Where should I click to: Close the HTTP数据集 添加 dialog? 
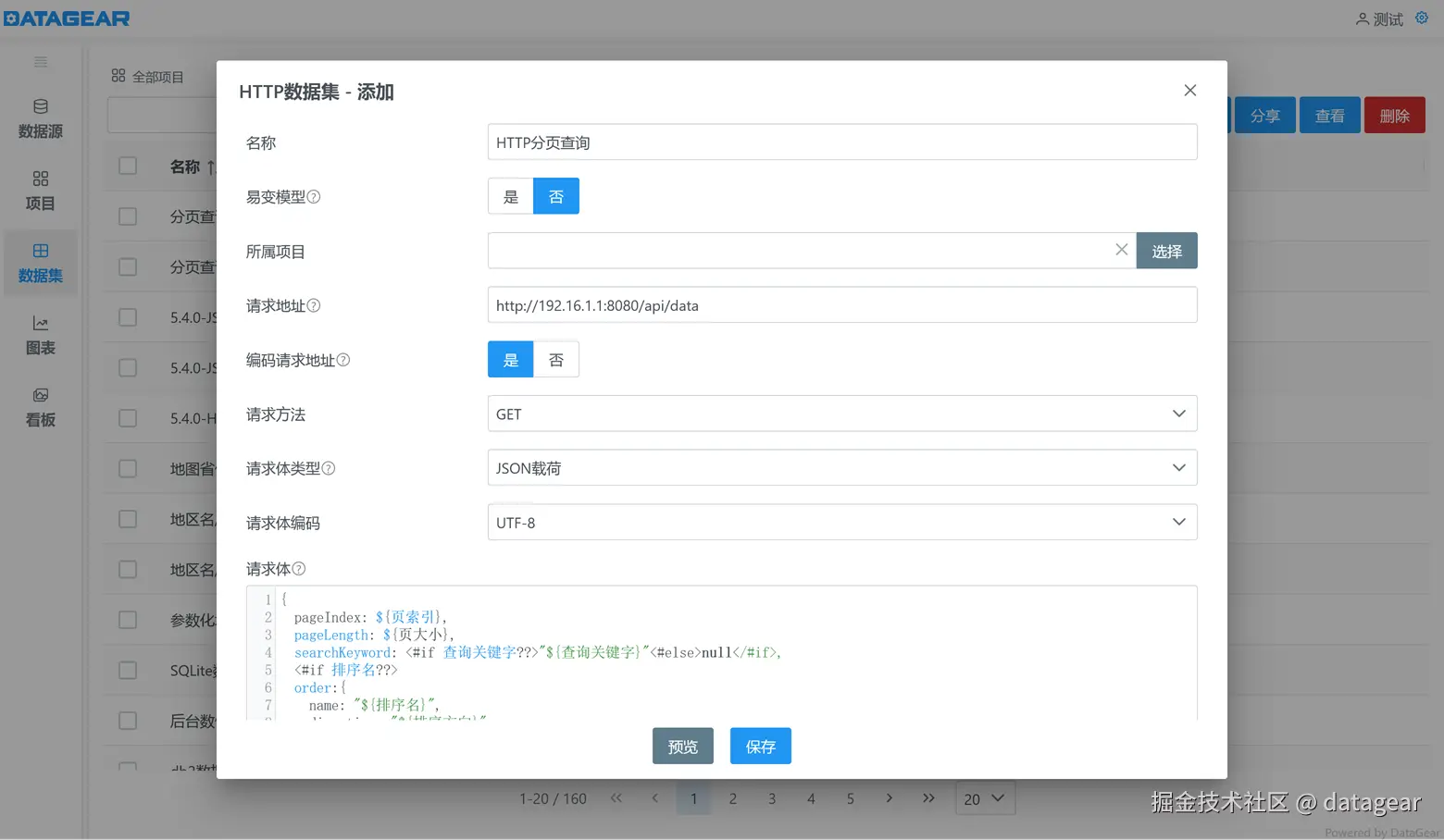click(x=1190, y=90)
